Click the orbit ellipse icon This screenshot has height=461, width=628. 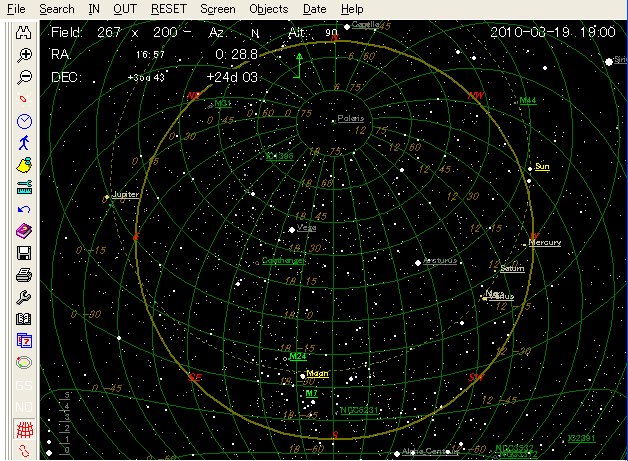coord(24,363)
